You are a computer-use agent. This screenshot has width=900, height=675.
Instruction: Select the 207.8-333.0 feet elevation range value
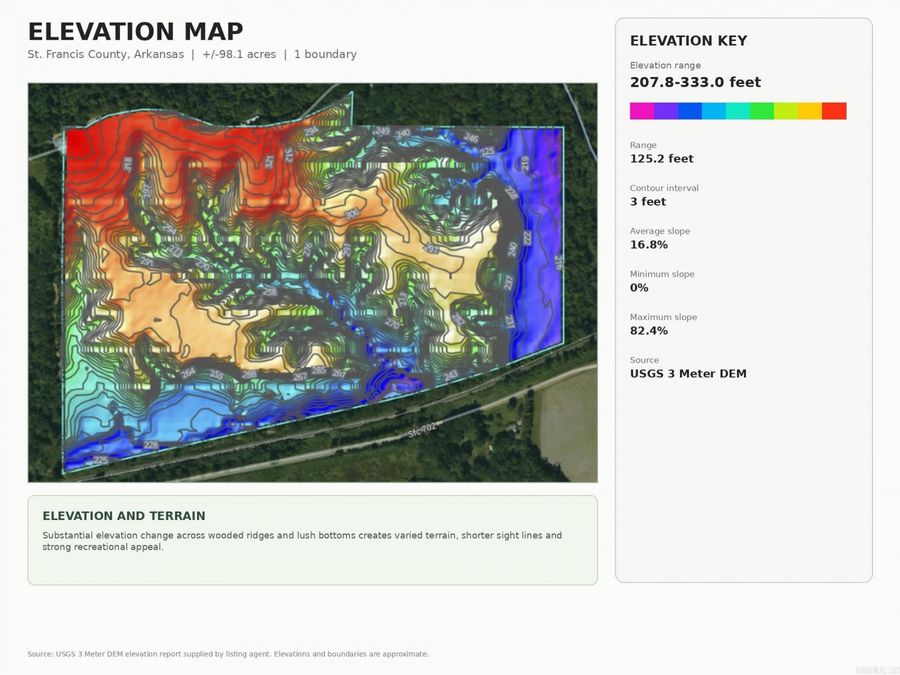(x=695, y=82)
